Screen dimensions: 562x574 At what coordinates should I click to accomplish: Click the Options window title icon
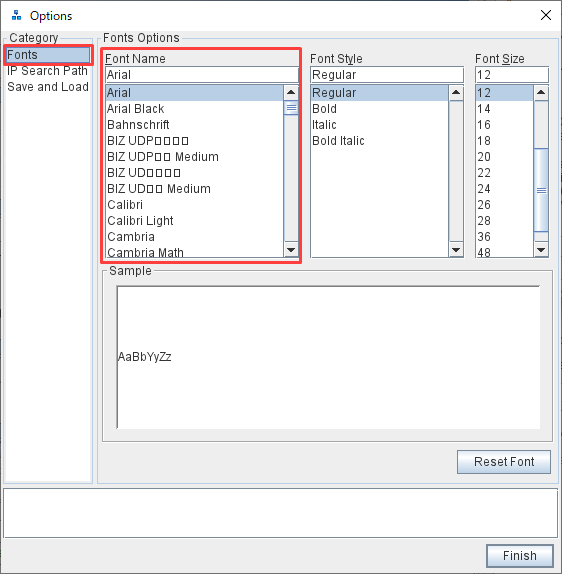16,15
